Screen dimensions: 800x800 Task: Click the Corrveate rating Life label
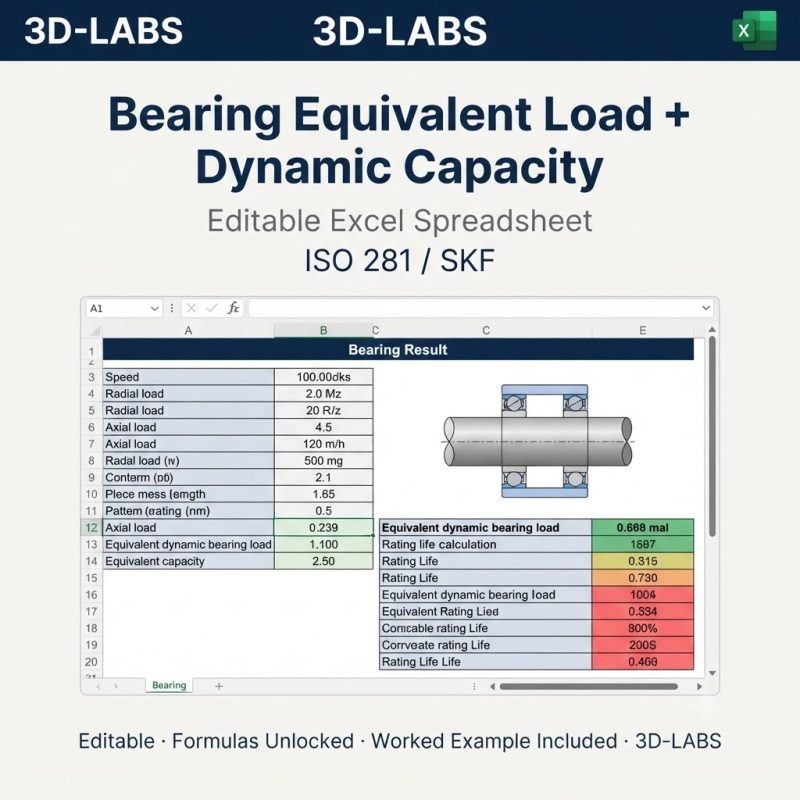pos(485,645)
